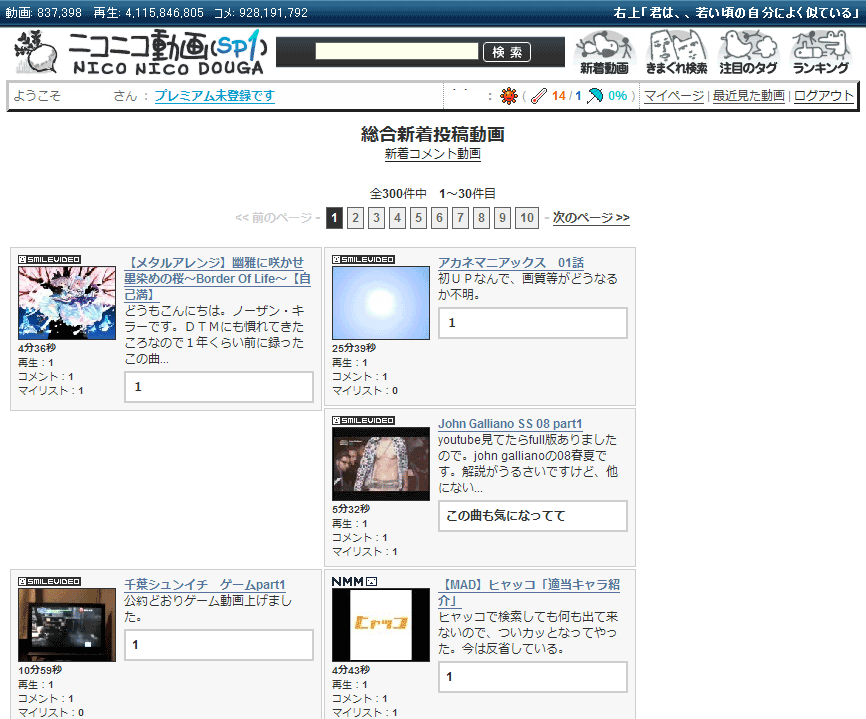Click the 千葉シュンイチ game screen thumbnail

pos(67,625)
